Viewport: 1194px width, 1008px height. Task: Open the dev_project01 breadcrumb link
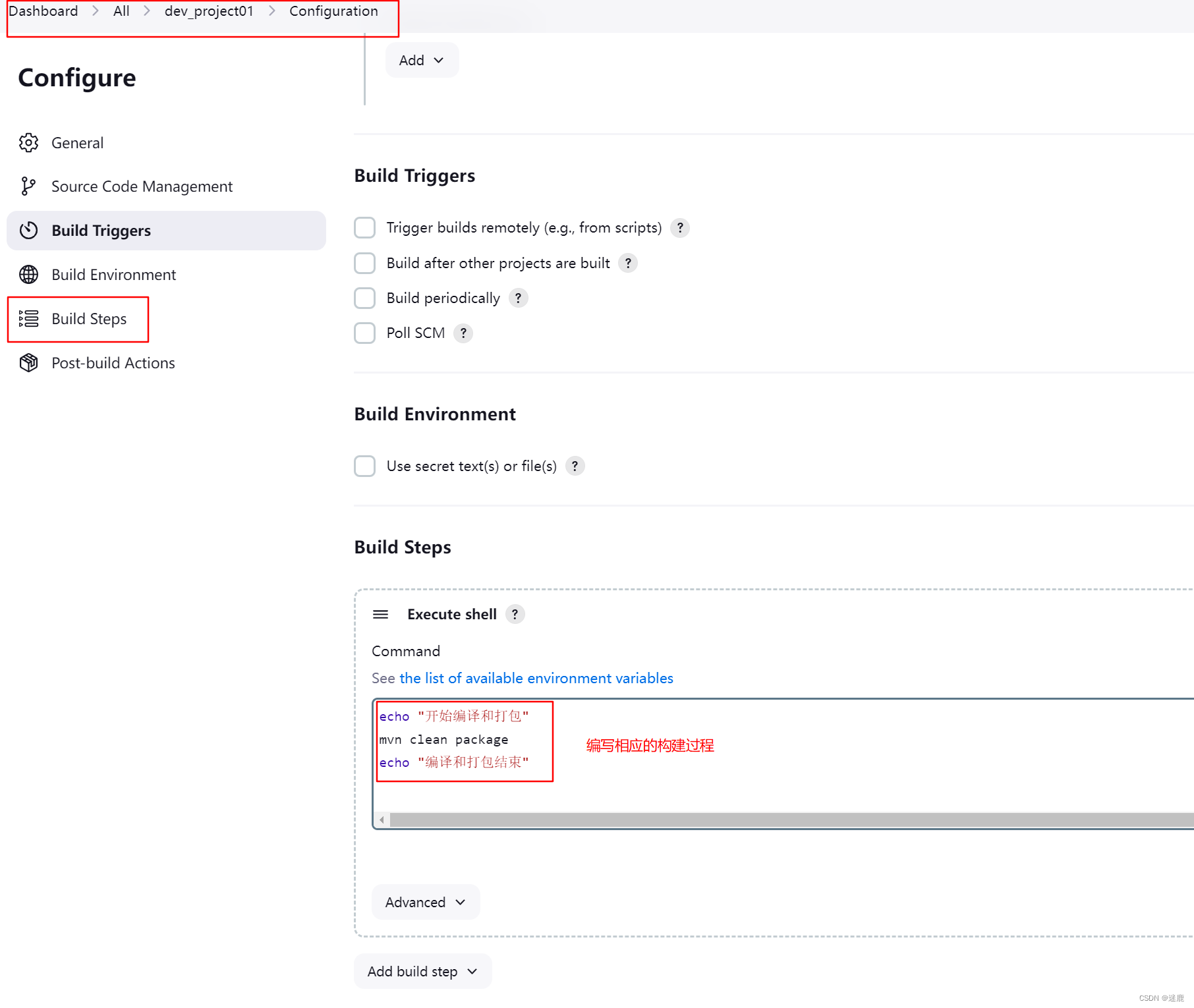point(209,11)
